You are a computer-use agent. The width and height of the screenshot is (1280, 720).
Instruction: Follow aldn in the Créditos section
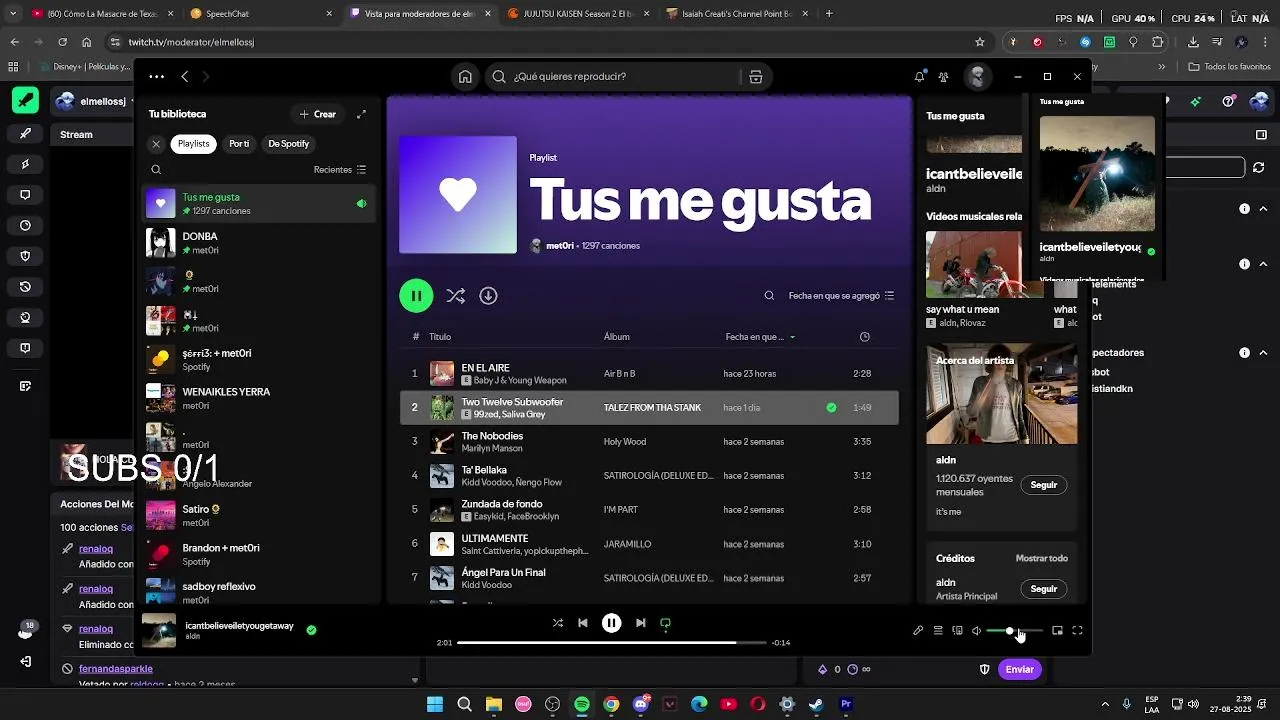pyautogui.click(x=1043, y=589)
